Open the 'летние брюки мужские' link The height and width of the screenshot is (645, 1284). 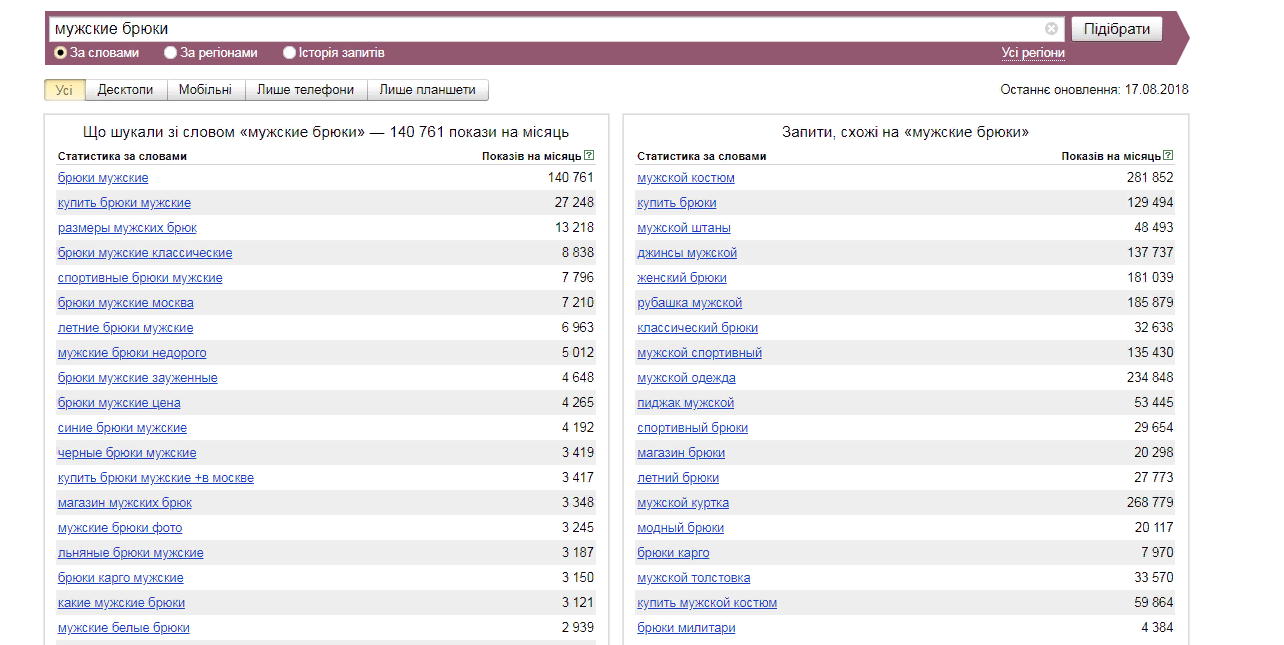(x=126, y=328)
